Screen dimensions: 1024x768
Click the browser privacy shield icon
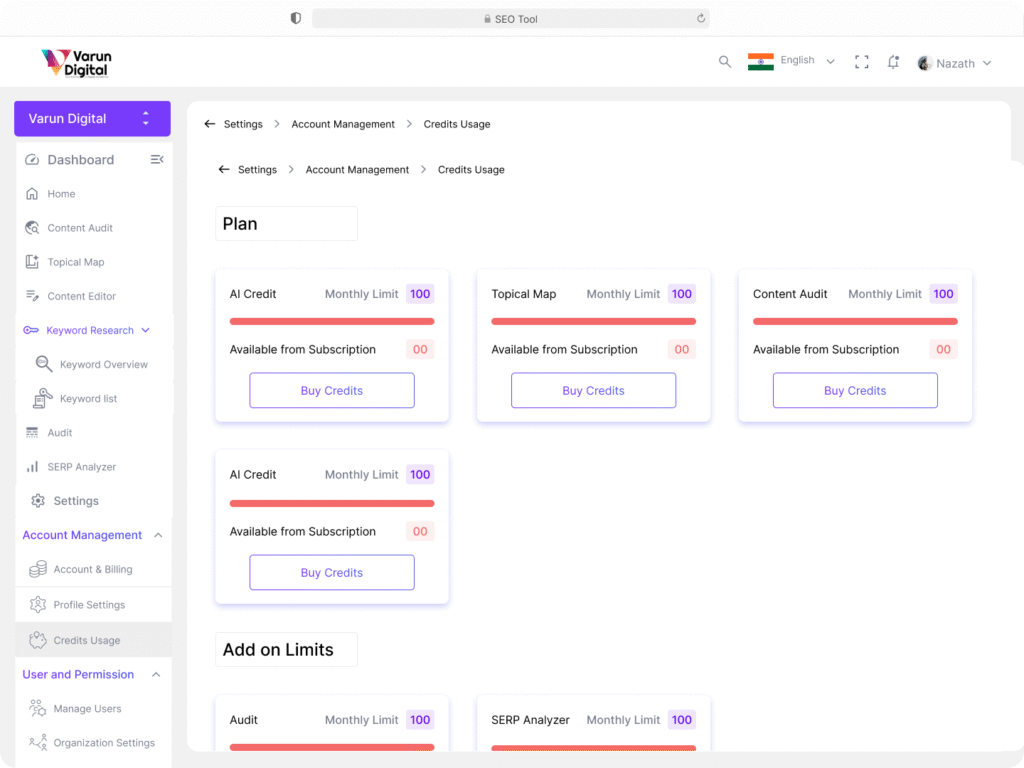pyautogui.click(x=296, y=18)
